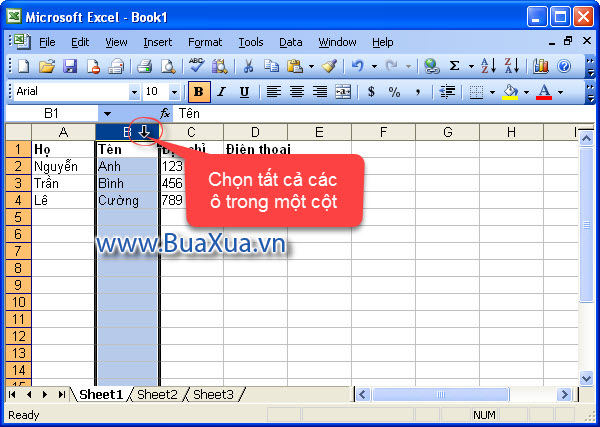Open the File menu
Screen dimensions: 600x427
click(47, 42)
